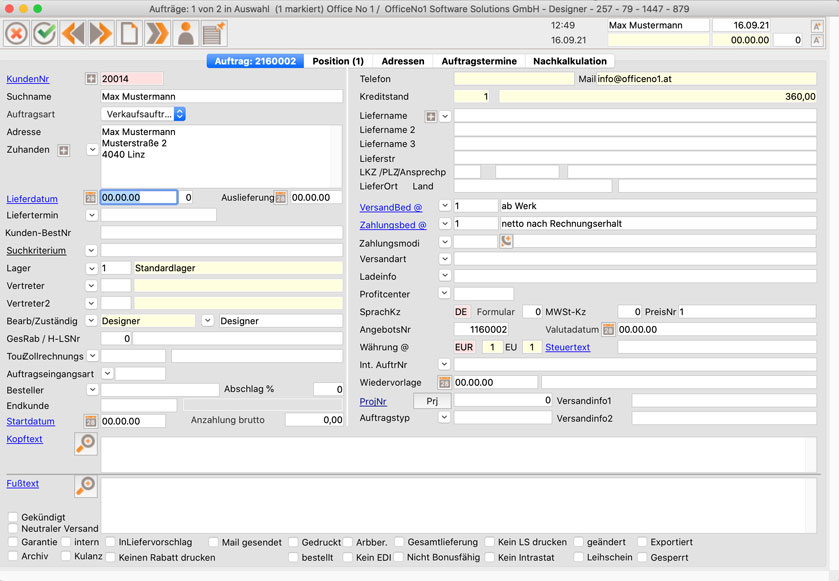Click the Zahlungsmodi small orange icon

click(506, 241)
